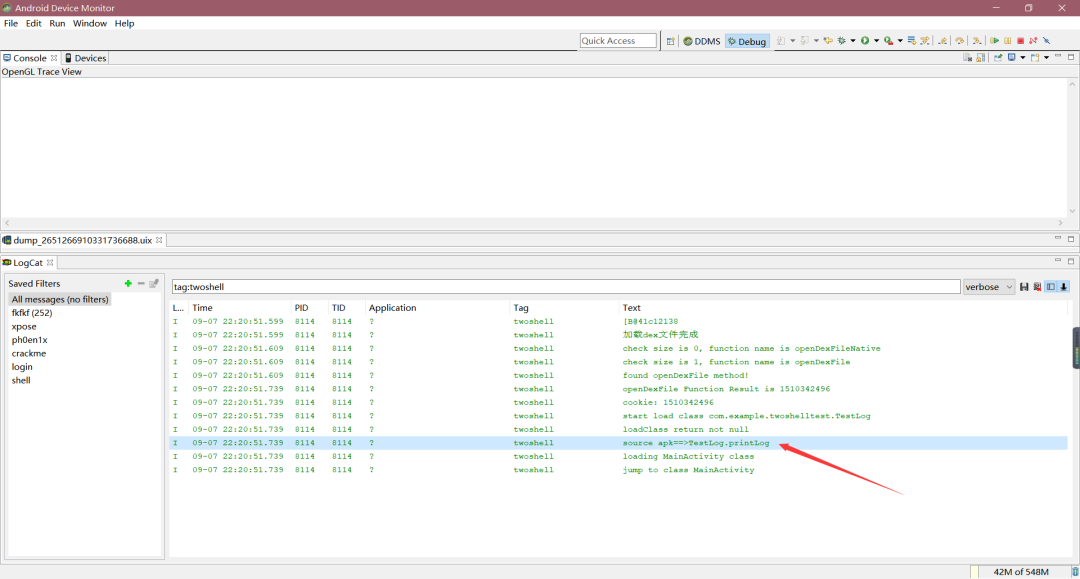1080x579 pixels.
Task: Maximize the LogCat panel
Action: (x=1071, y=261)
